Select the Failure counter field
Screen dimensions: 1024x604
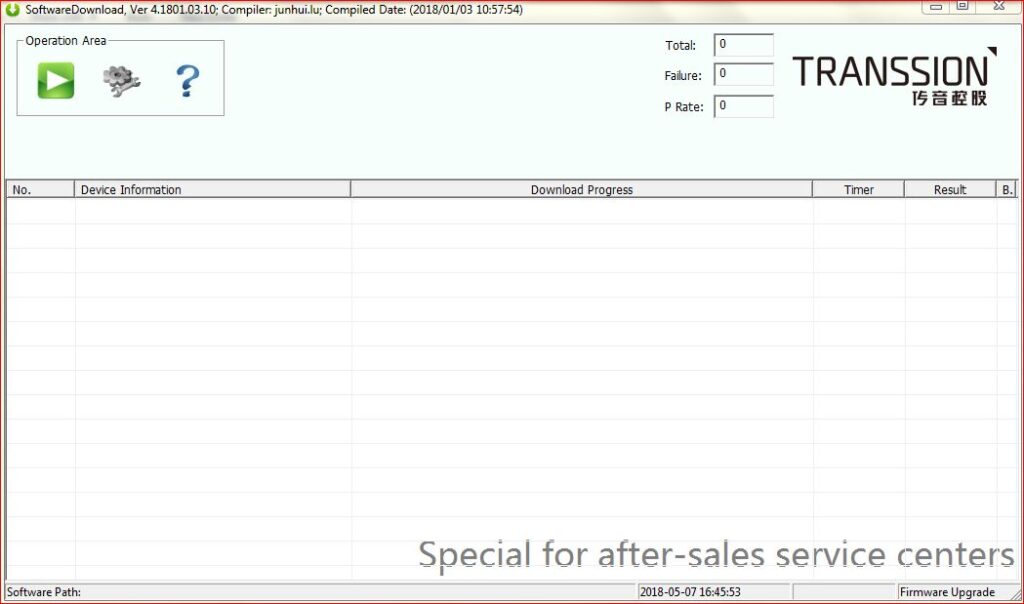[x=743, y=75]
